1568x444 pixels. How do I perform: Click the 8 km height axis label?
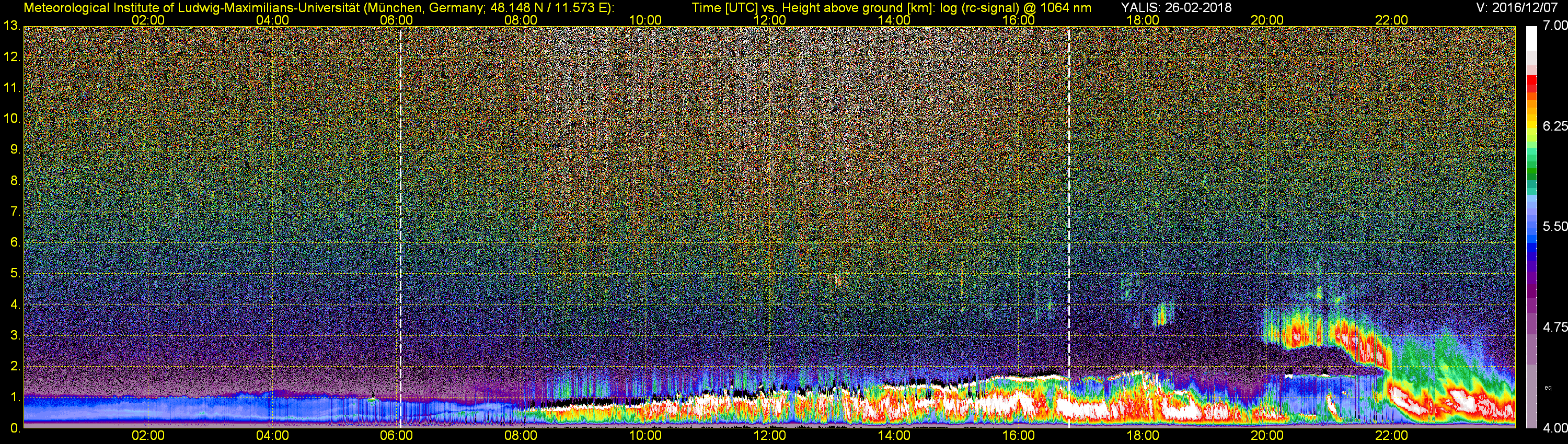point(15,181)
